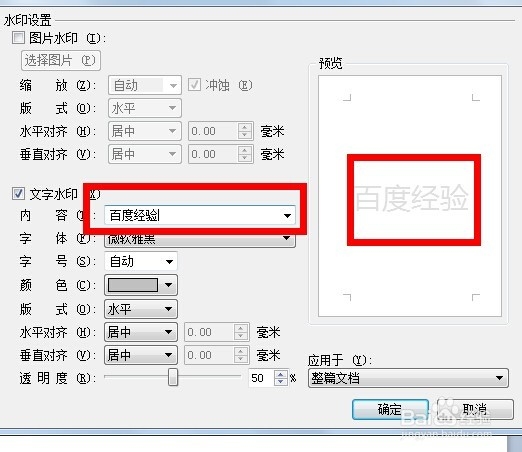Click the 选择图片 button

coord(61,60)
